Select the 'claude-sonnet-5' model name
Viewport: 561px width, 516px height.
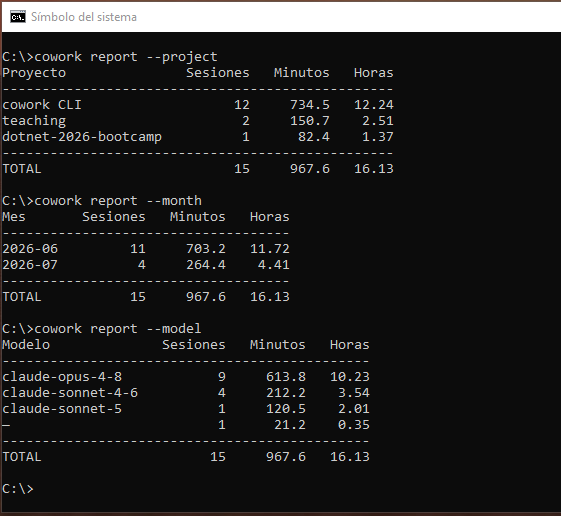(x=62, y=409)
